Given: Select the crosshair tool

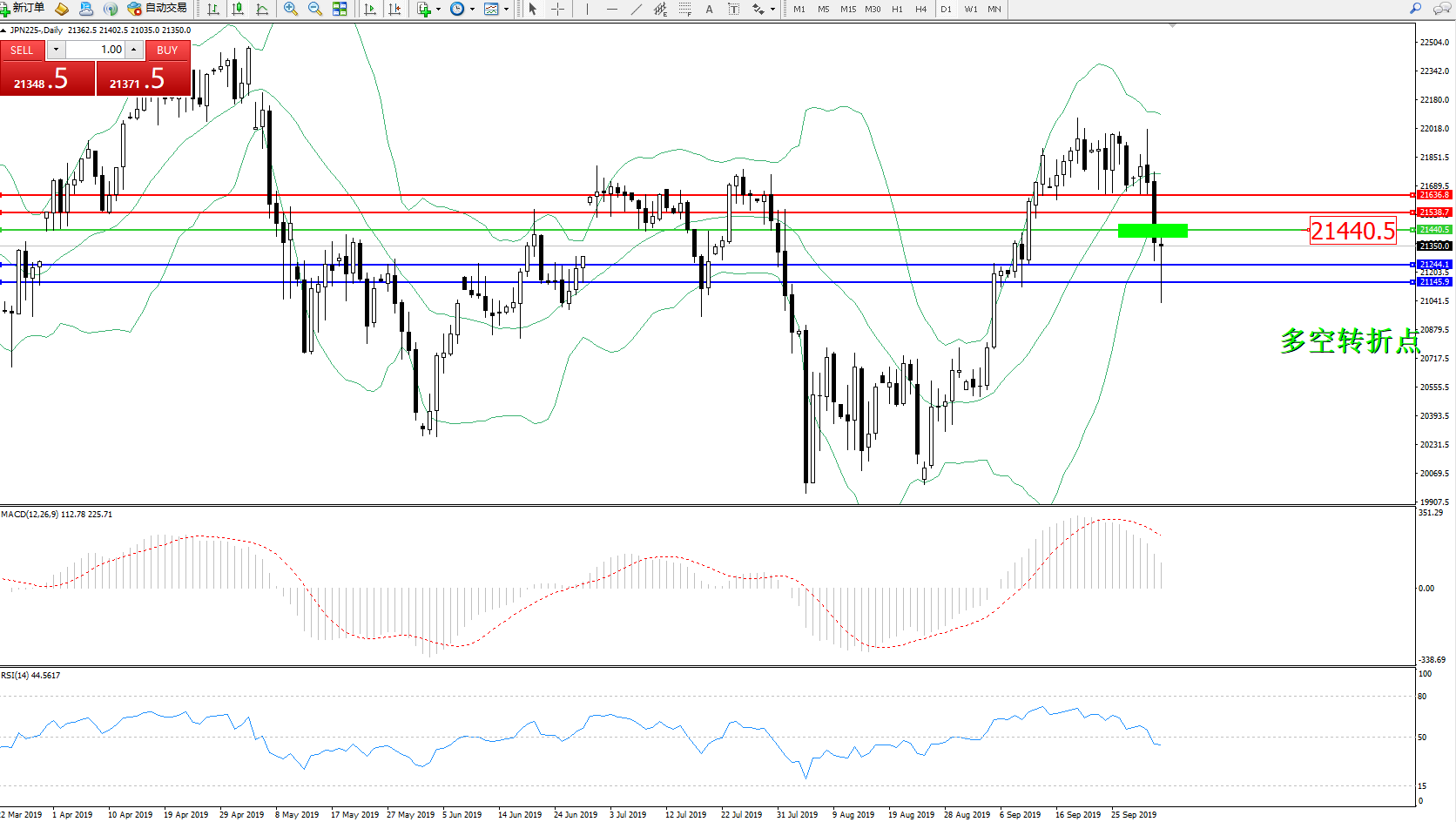Looking at the screenshot, I should 557,9.
